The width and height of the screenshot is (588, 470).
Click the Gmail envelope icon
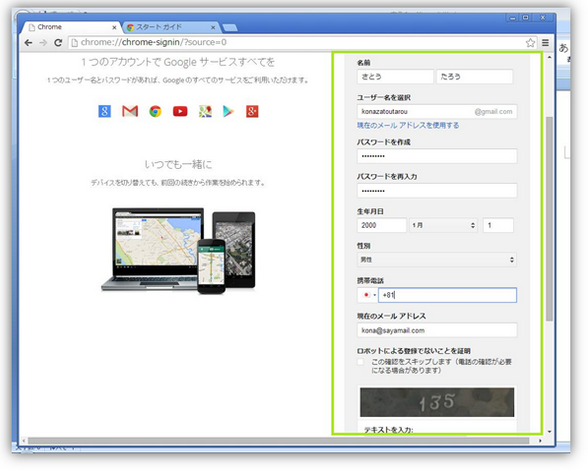pos(130,111)
